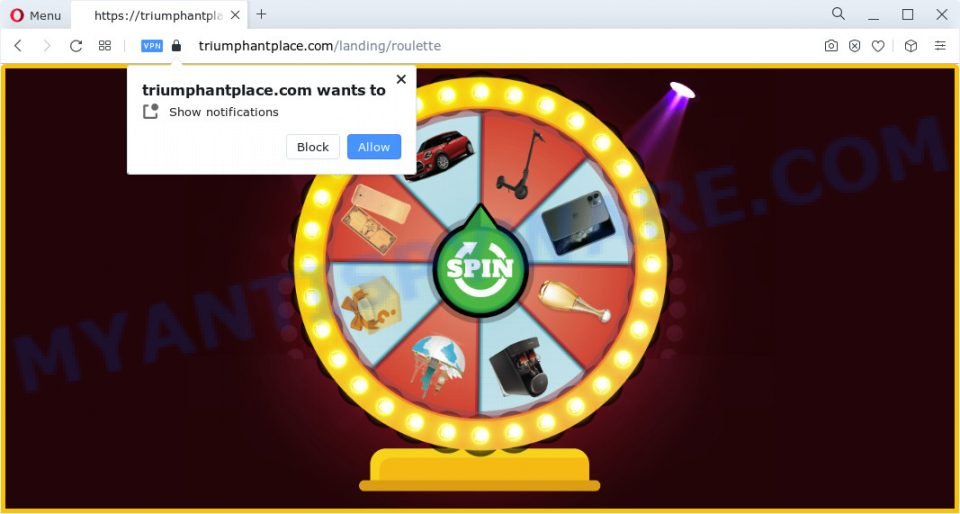Go back with the left arrow
Image resolution: width=960 pixels, height=514 pixels.
coord(18,46)
